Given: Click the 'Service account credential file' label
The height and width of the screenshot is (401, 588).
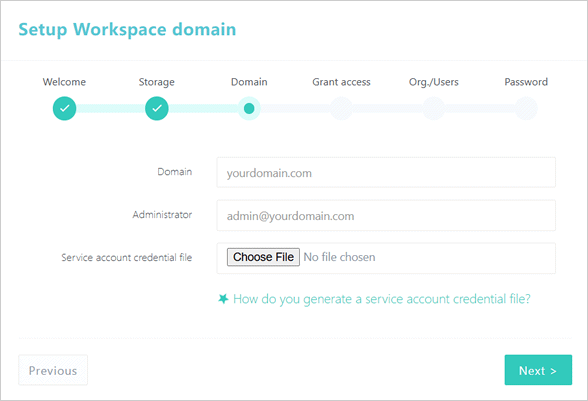Looking at the screenshot, I should click(126, 257).
